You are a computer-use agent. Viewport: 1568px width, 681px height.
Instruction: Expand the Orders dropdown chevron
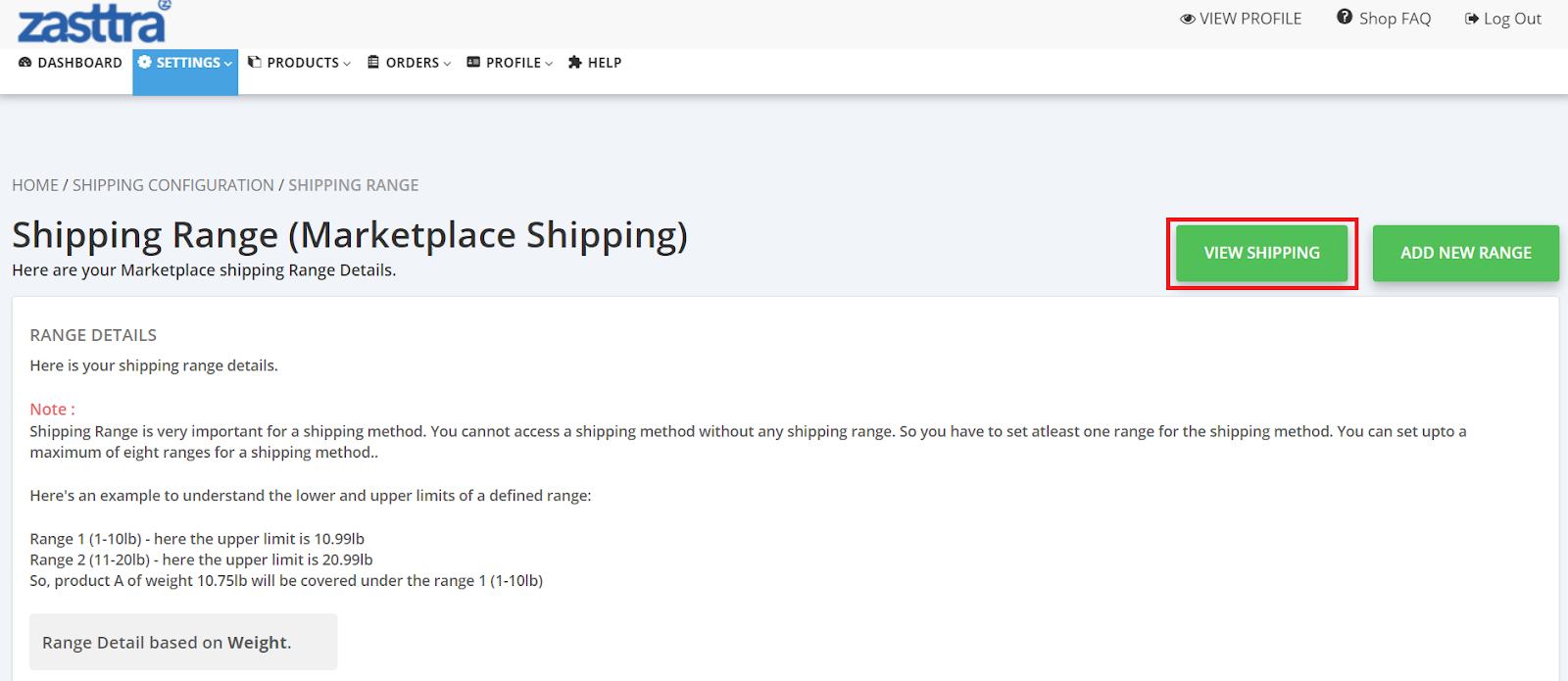tap(447, 64)
